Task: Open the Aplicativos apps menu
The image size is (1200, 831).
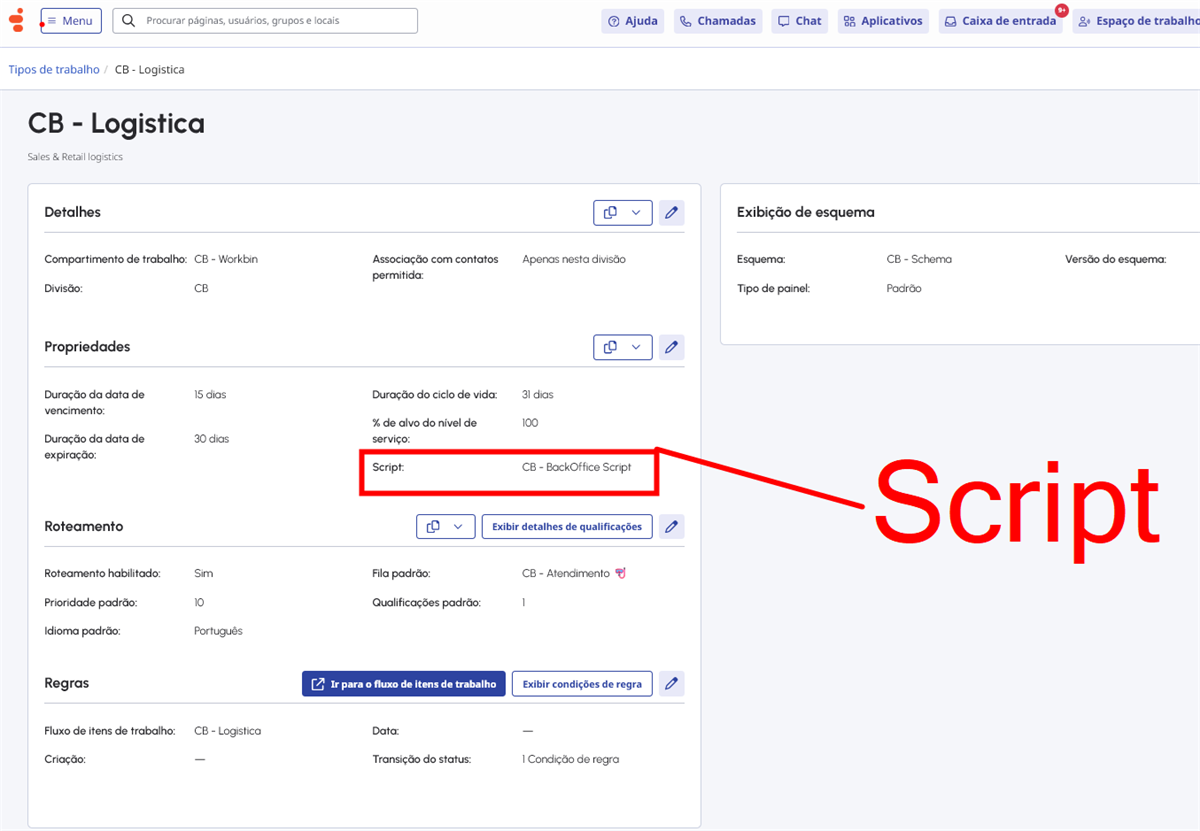Action: 883,21
